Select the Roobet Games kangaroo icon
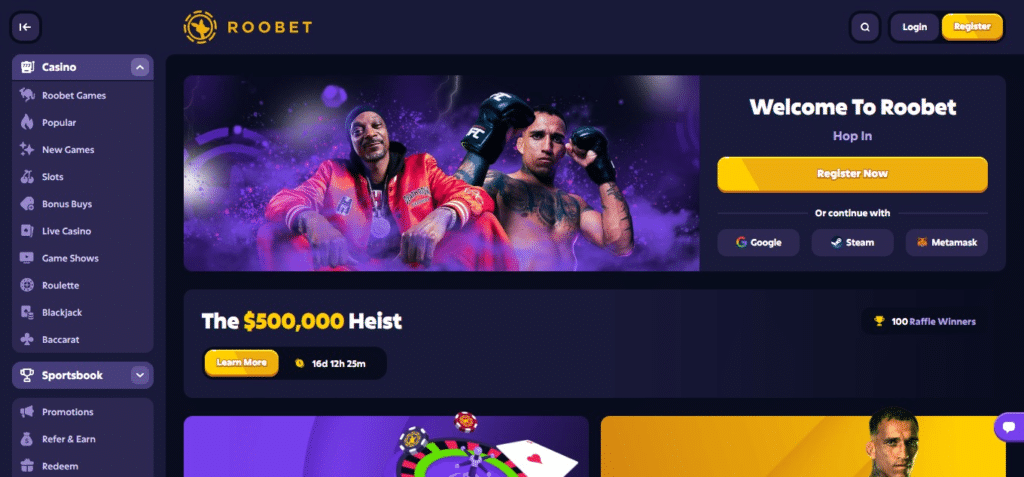Viewport: 1024px width, 477px height. 27,95
